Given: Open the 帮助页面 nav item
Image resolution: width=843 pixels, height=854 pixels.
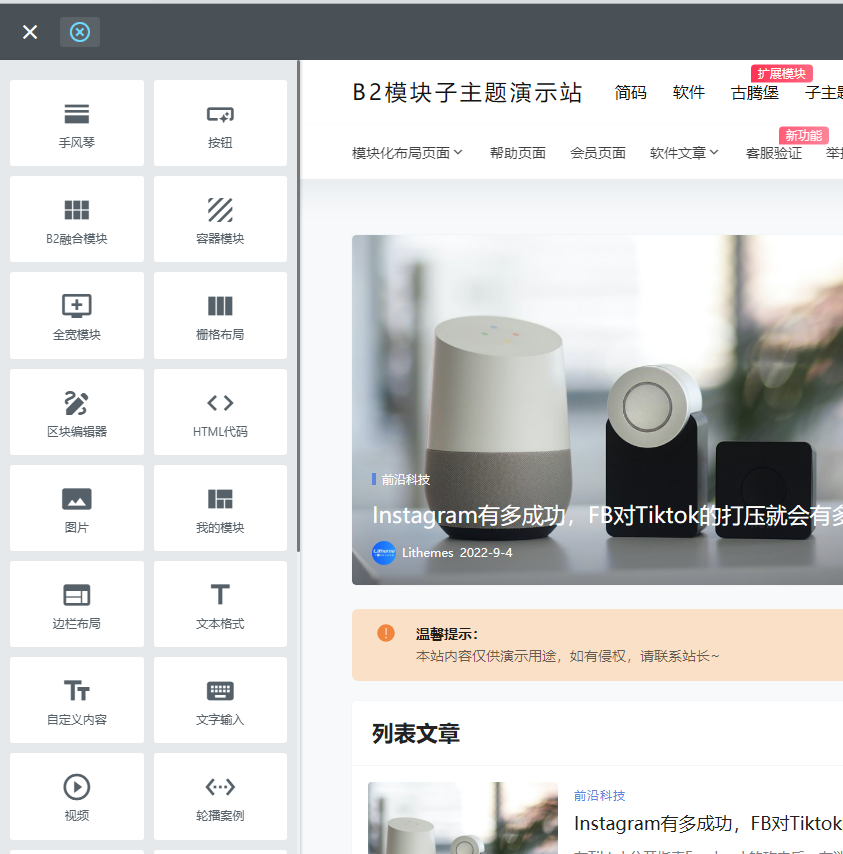Looking at the screenshot, I should 518,153.
